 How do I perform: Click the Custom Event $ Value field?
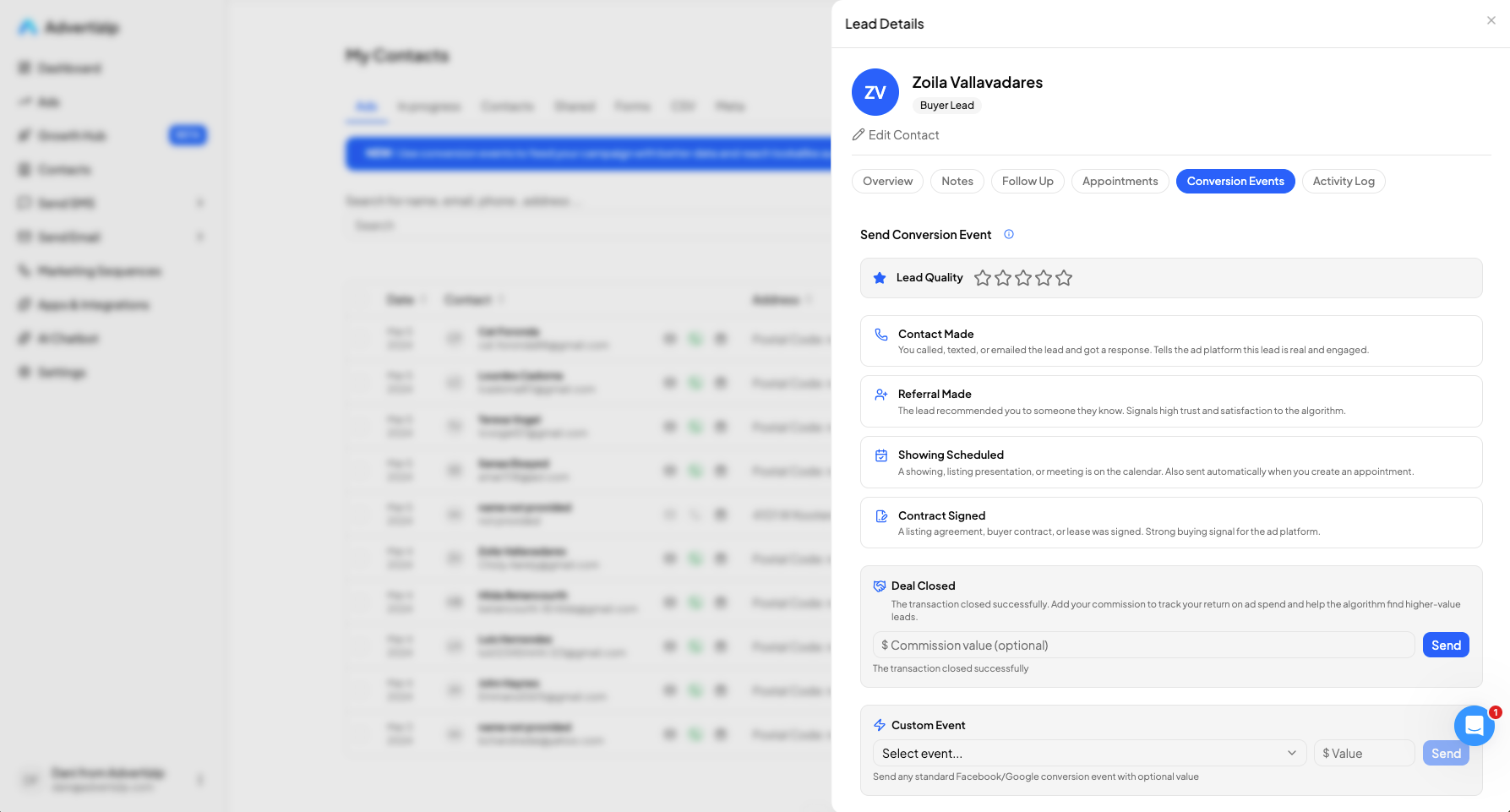click(x=1364, y=754)
